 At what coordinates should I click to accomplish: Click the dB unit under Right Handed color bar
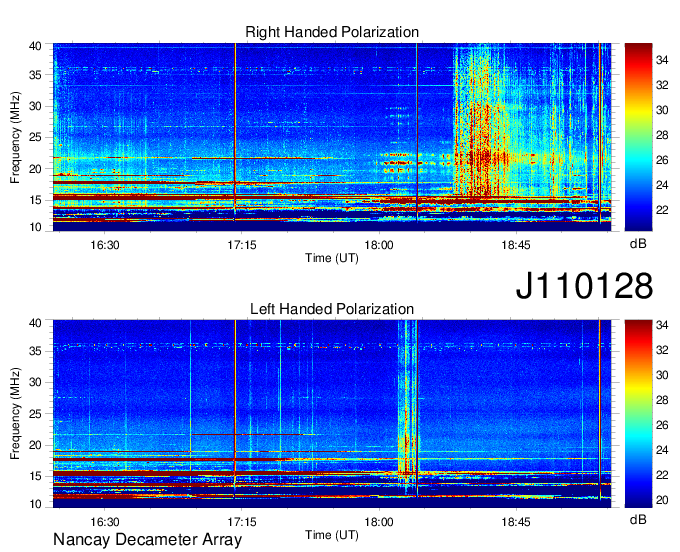[638, 244]
